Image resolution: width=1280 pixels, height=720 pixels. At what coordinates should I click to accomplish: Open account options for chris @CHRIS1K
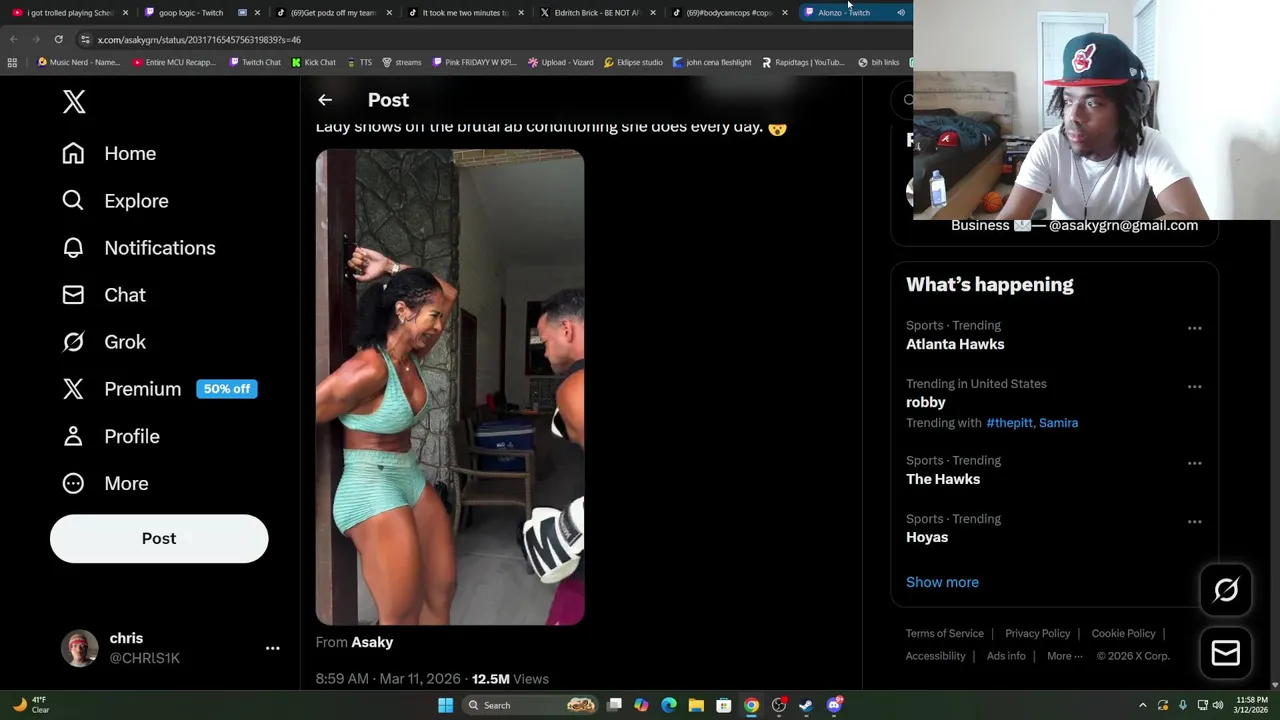[x=272, y=648]
